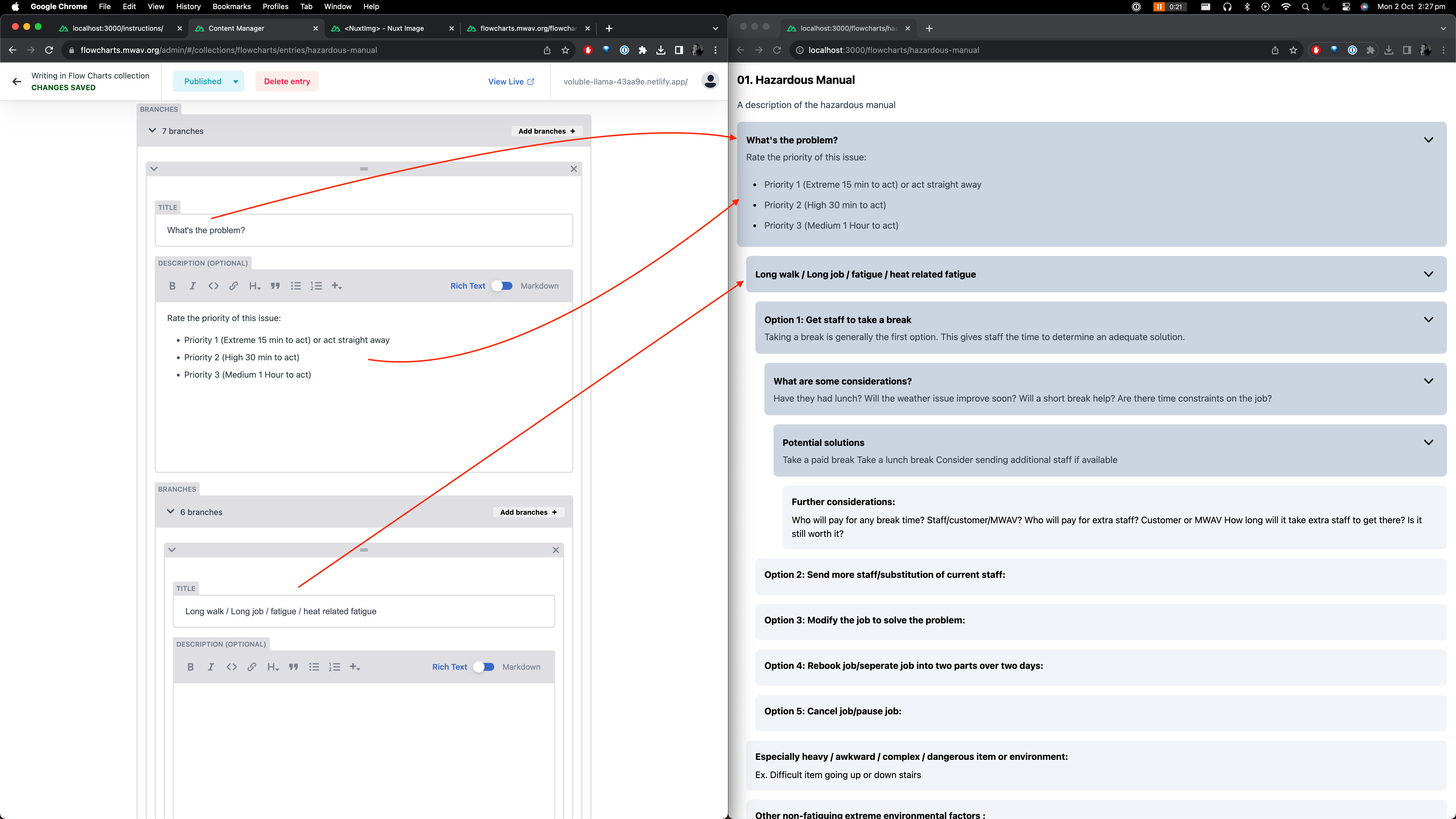The height and width of the screenshot is (819, 1456).
Task: Click bulleted list icon in first editor
Action: pyautogui.click(x=296, y=286)
